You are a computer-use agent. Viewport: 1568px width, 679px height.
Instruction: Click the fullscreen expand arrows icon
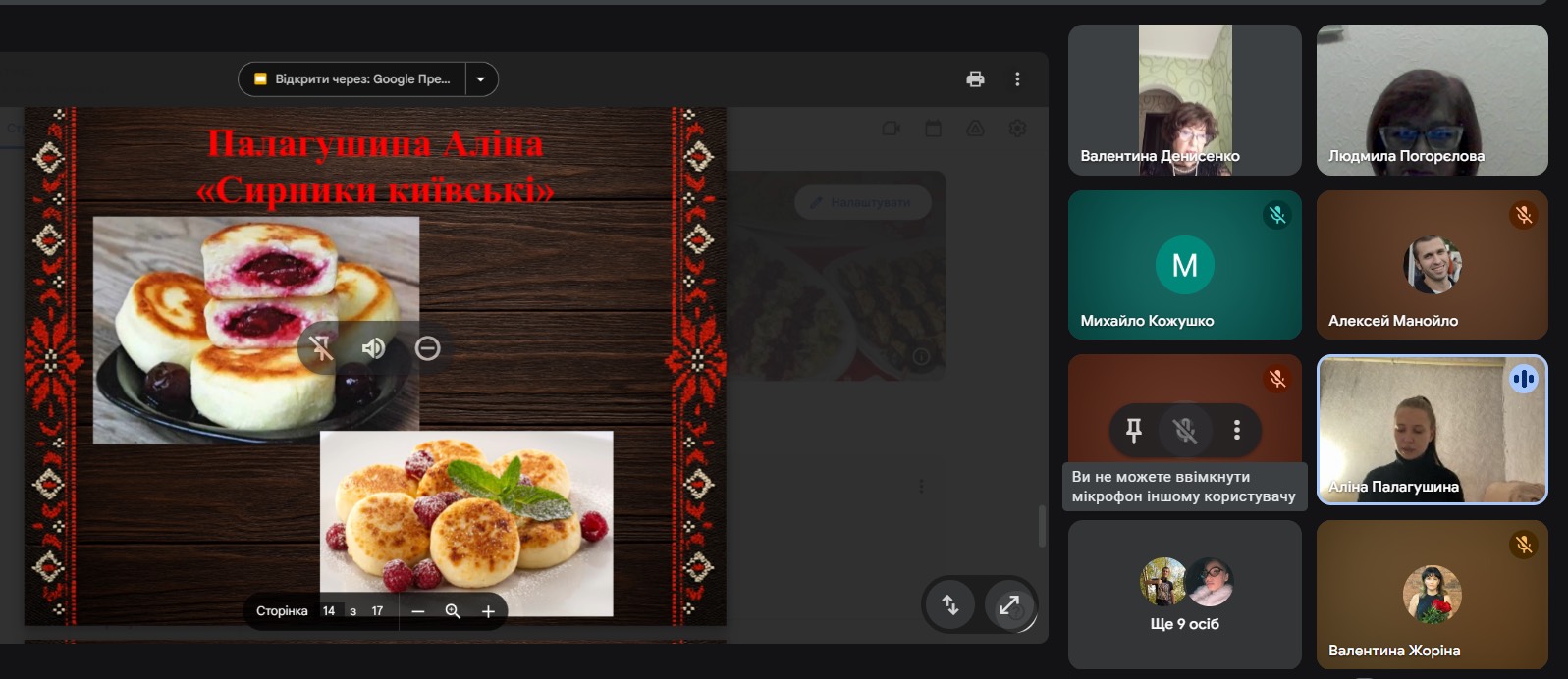(x=1009, y=604)
